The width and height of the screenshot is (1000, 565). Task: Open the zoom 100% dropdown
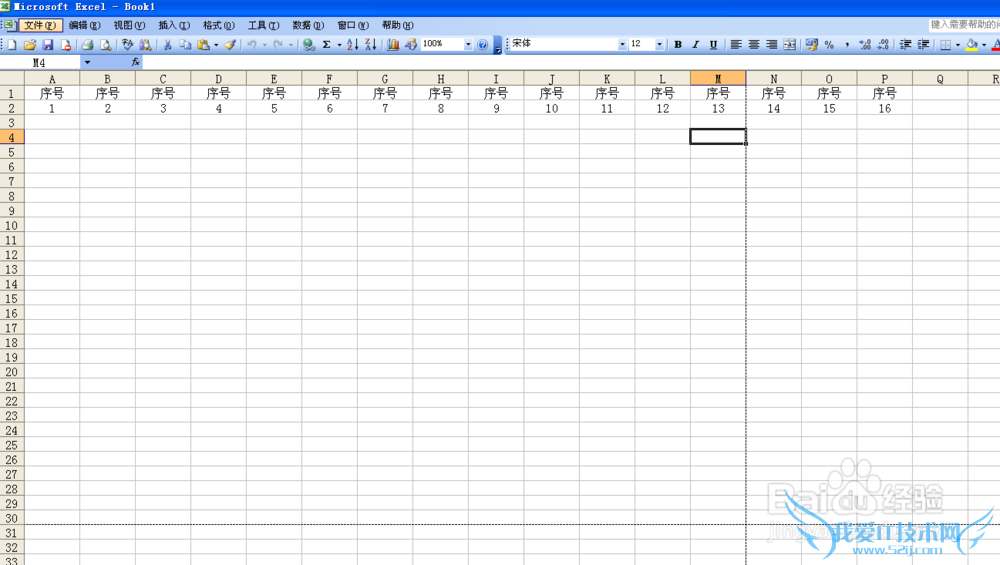click(x=468, y=45)
